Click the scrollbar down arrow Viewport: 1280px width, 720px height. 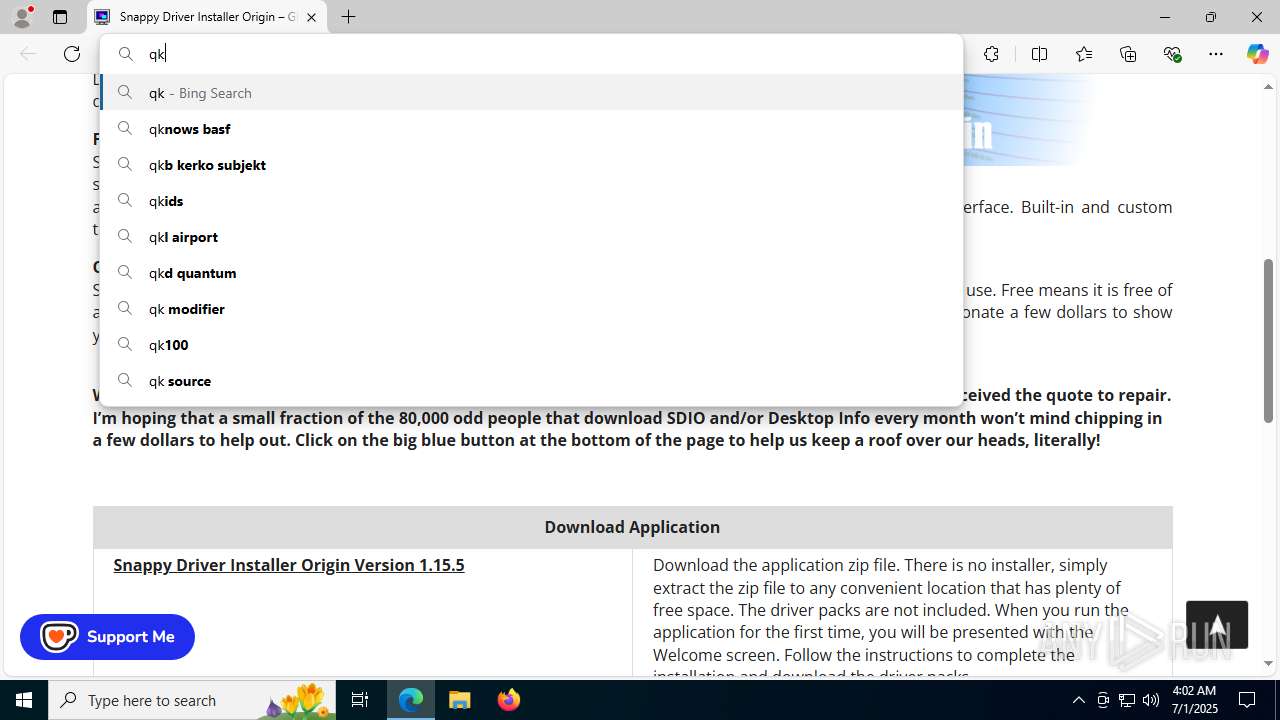coord(1268,663)
